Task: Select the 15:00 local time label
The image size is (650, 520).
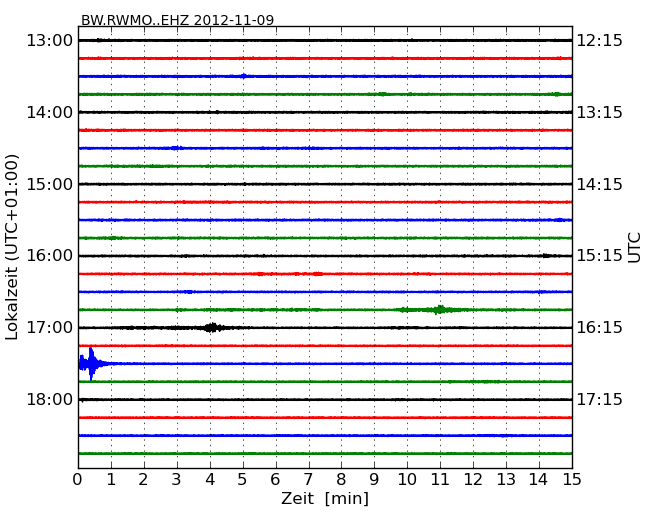Action: point(50,184)
